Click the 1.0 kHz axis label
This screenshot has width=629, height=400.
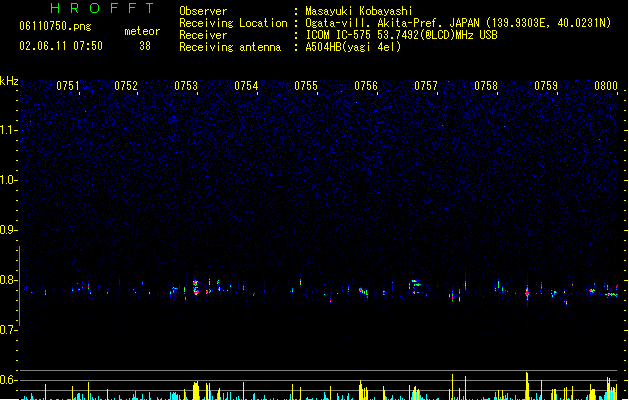tap(8, 180)
